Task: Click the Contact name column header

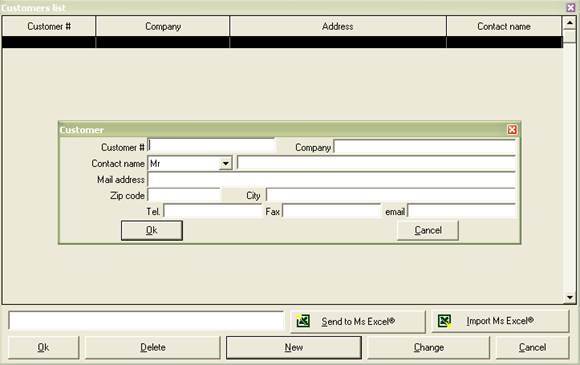Action: [504, 26]
